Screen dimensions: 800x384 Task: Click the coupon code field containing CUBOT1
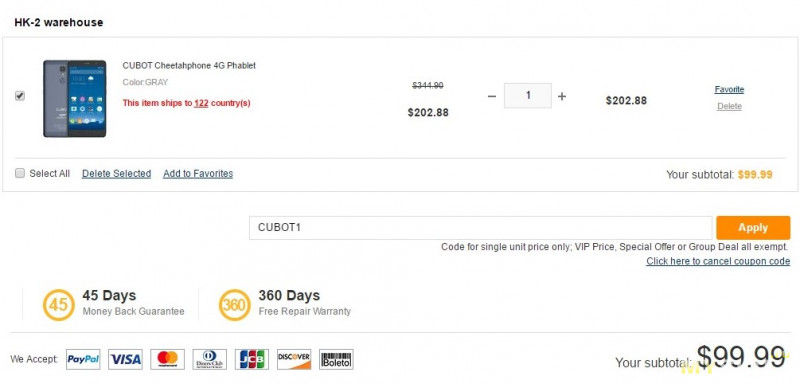(x=480, y=227)
